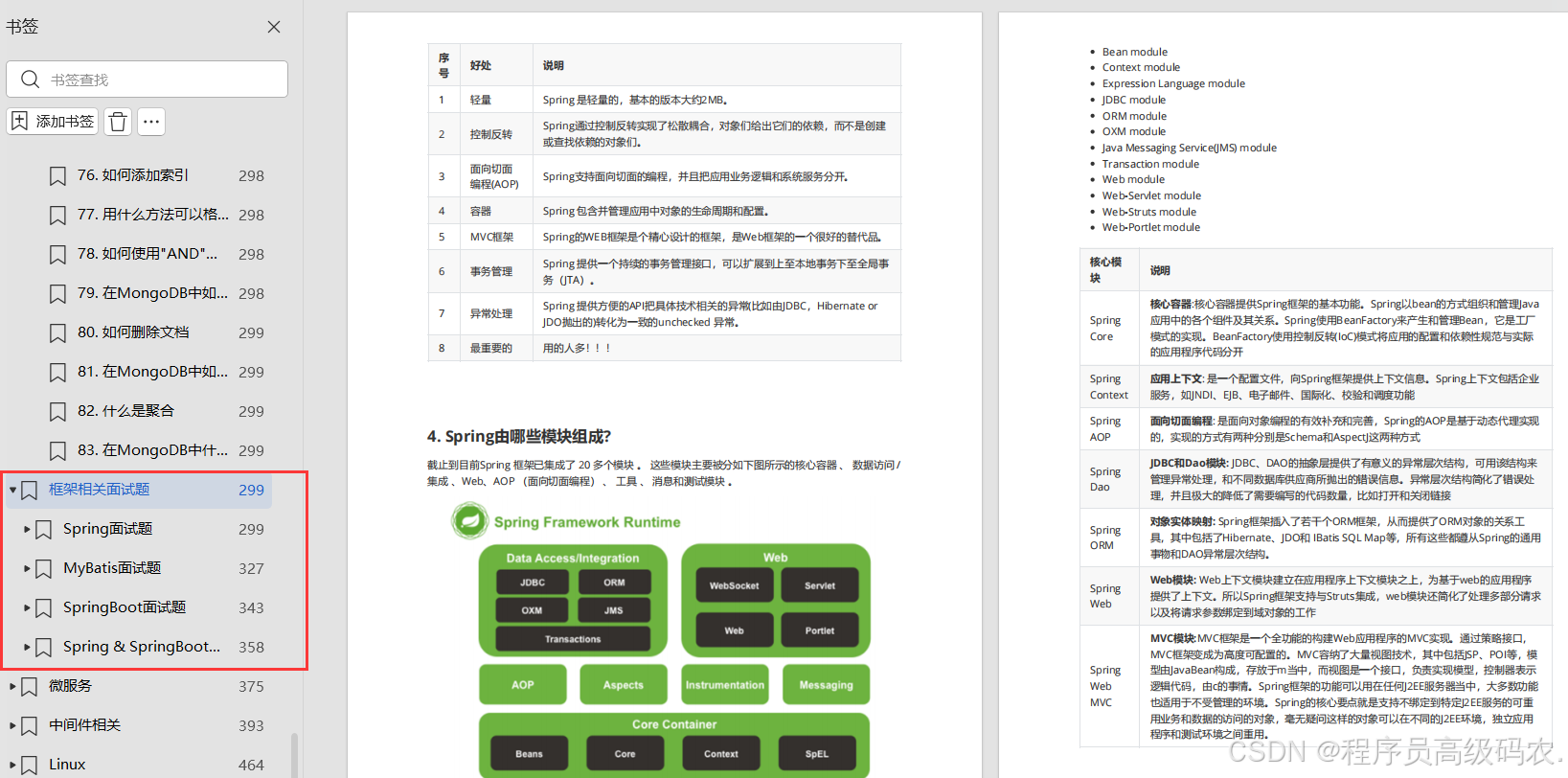Select the 框架相关面试题 bookmark
The image size is (1568, 778).
(100, 490)
